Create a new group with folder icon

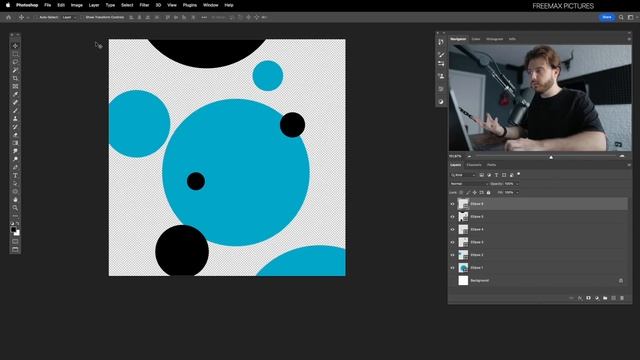(605, 298)
